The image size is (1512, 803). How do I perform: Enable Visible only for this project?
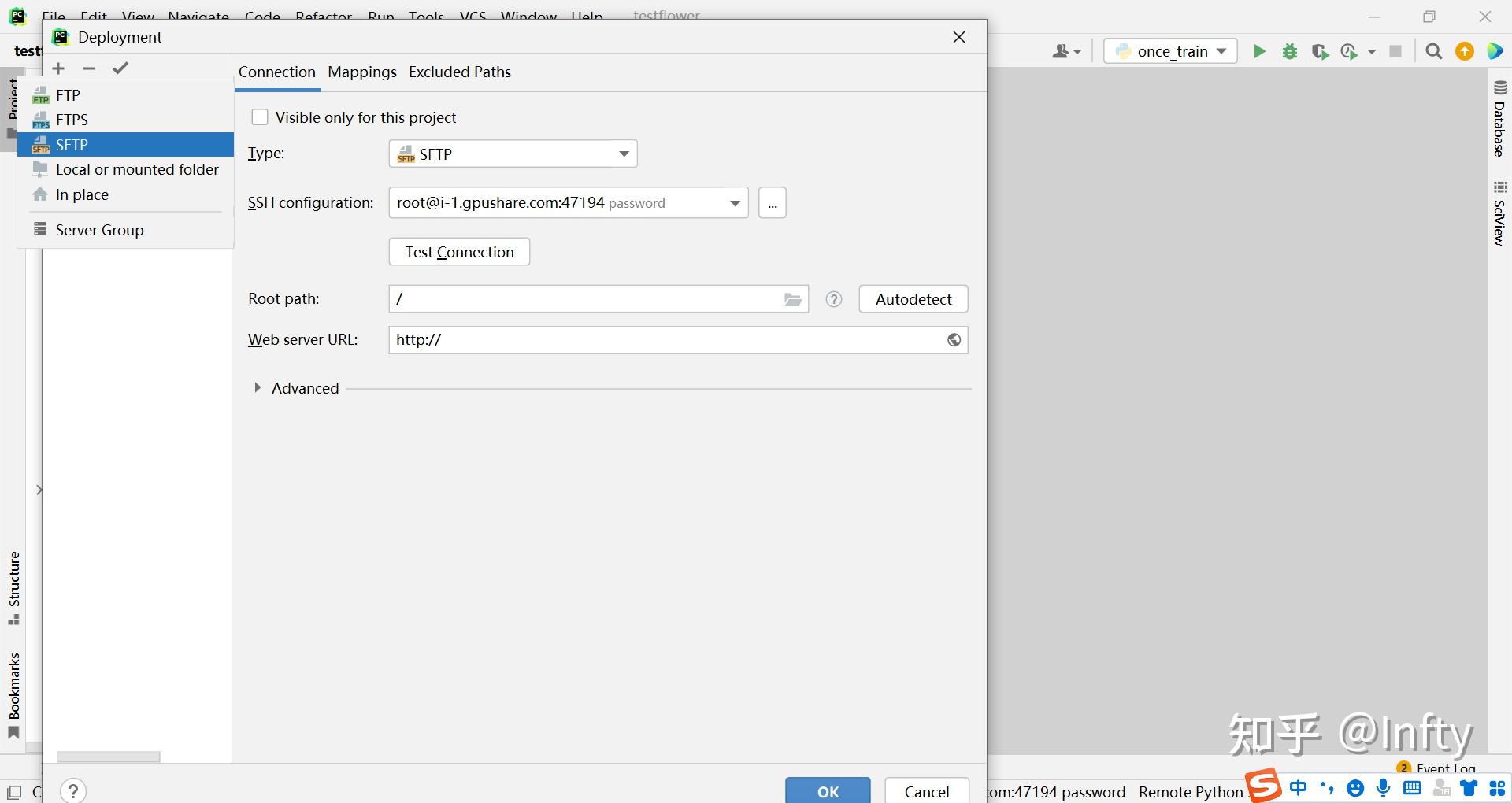(x=260, y=117)
